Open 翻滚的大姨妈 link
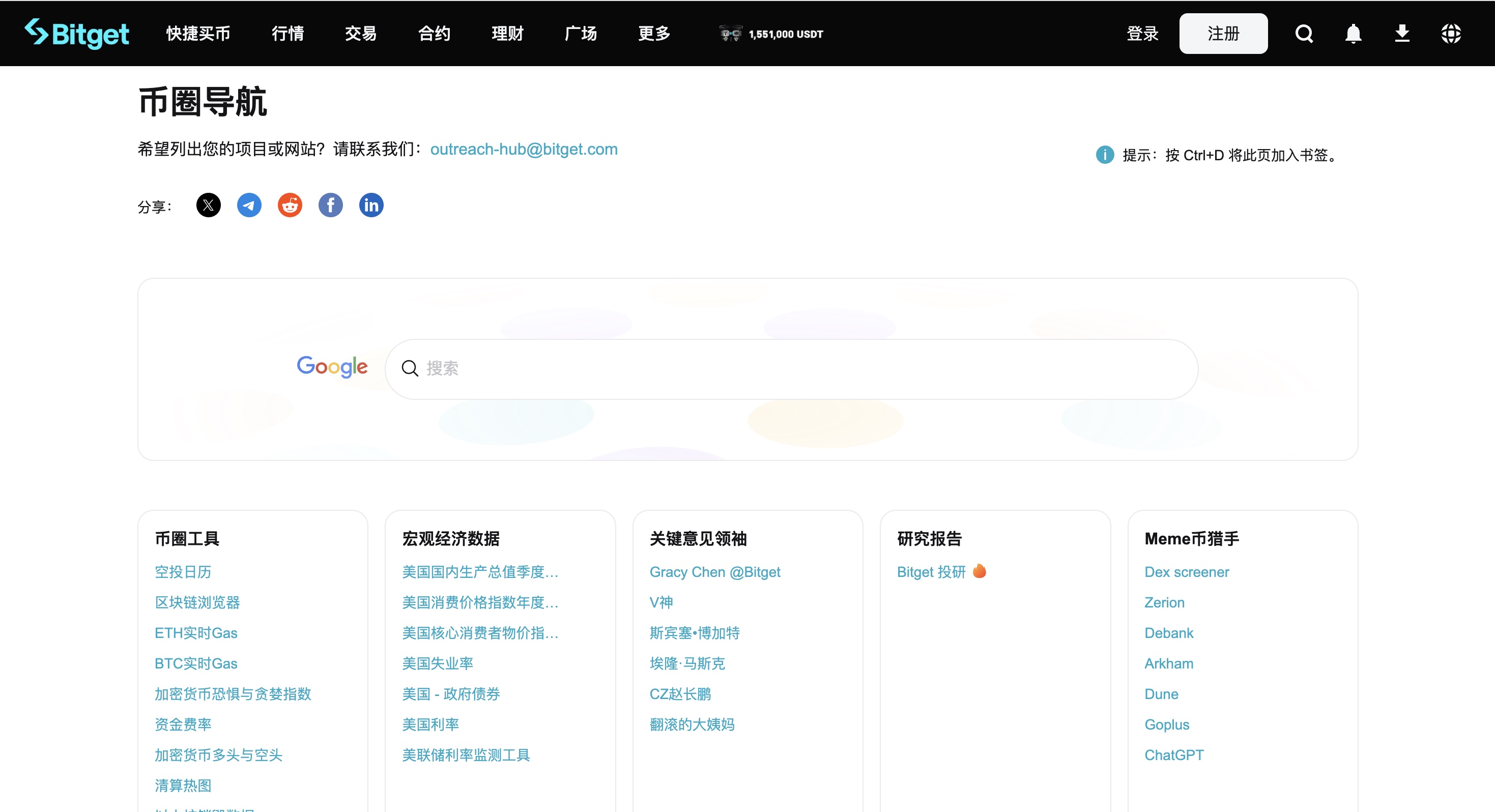The height and width of the screenshot is (812, 1495). (692, 724)
